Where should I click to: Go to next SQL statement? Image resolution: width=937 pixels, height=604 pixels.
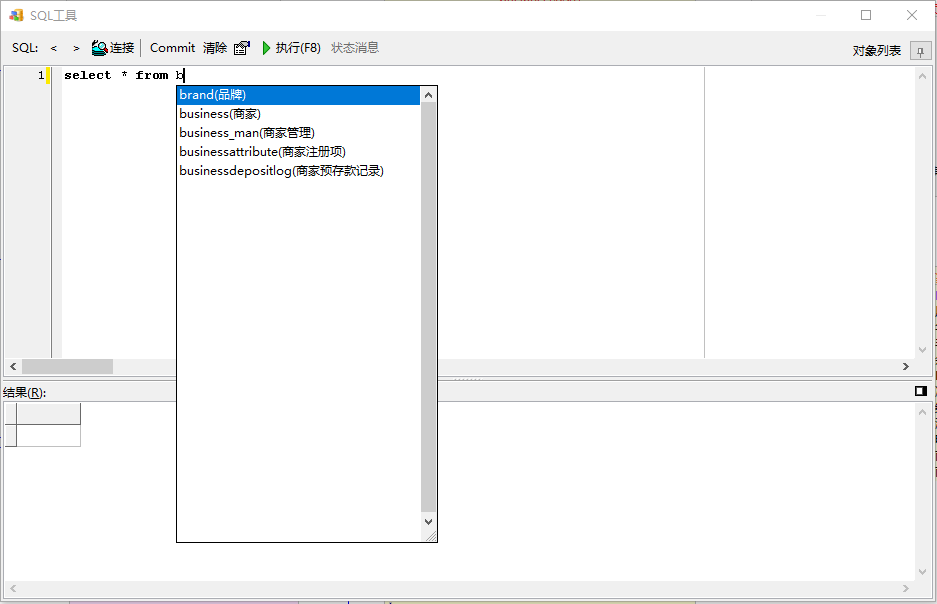tap(76, 48)
